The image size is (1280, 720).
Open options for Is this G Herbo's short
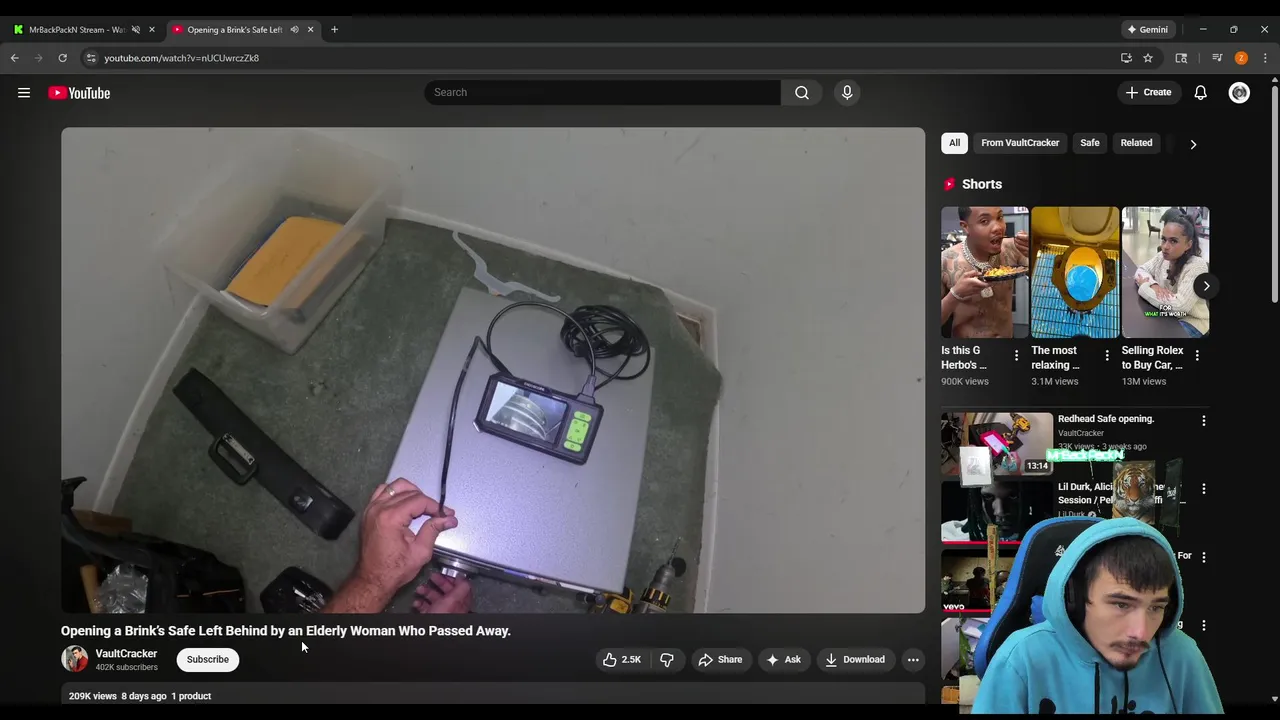(1016, 355)
